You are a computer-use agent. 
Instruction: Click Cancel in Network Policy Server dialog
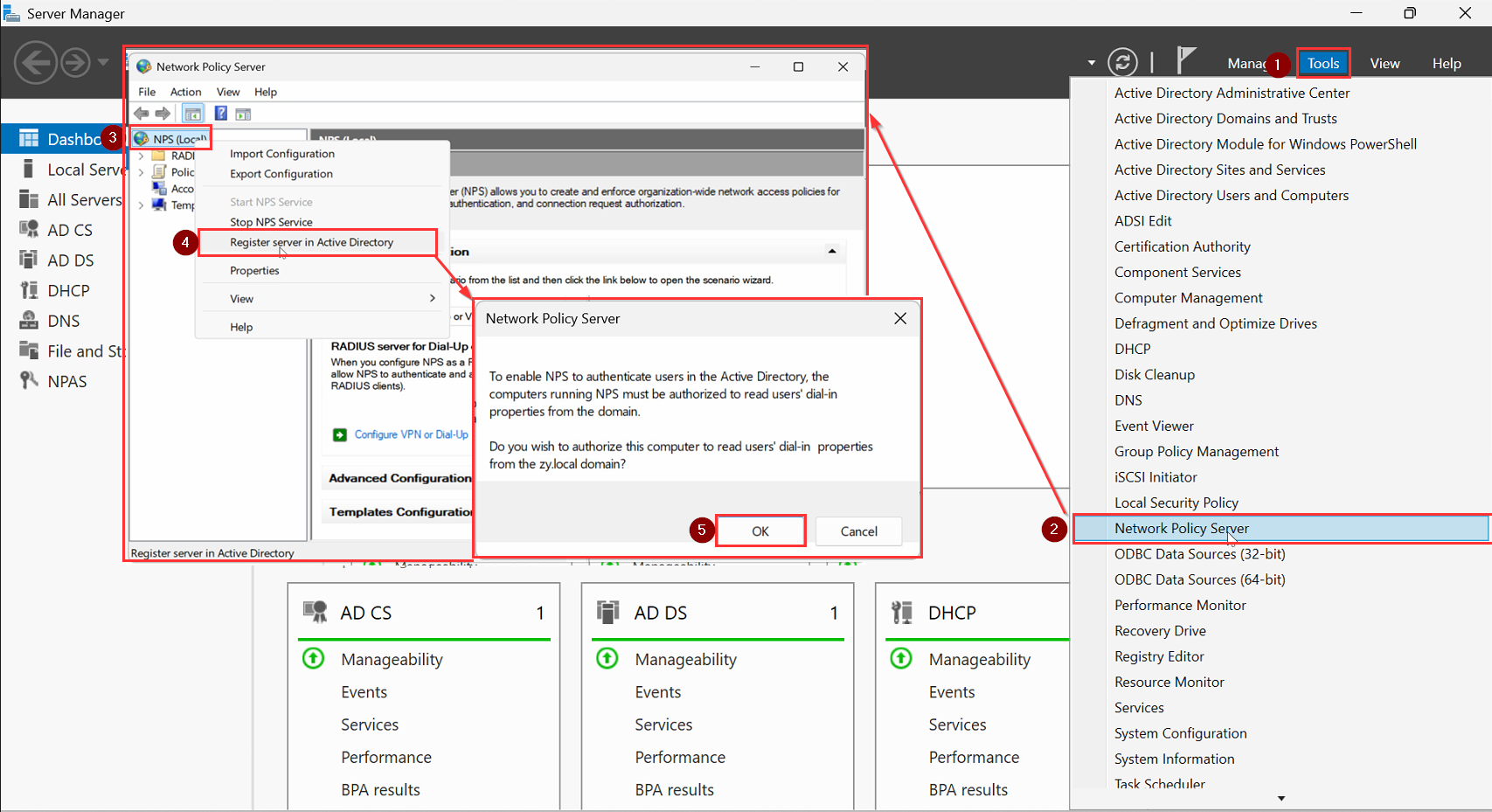(x=858, y=531)
